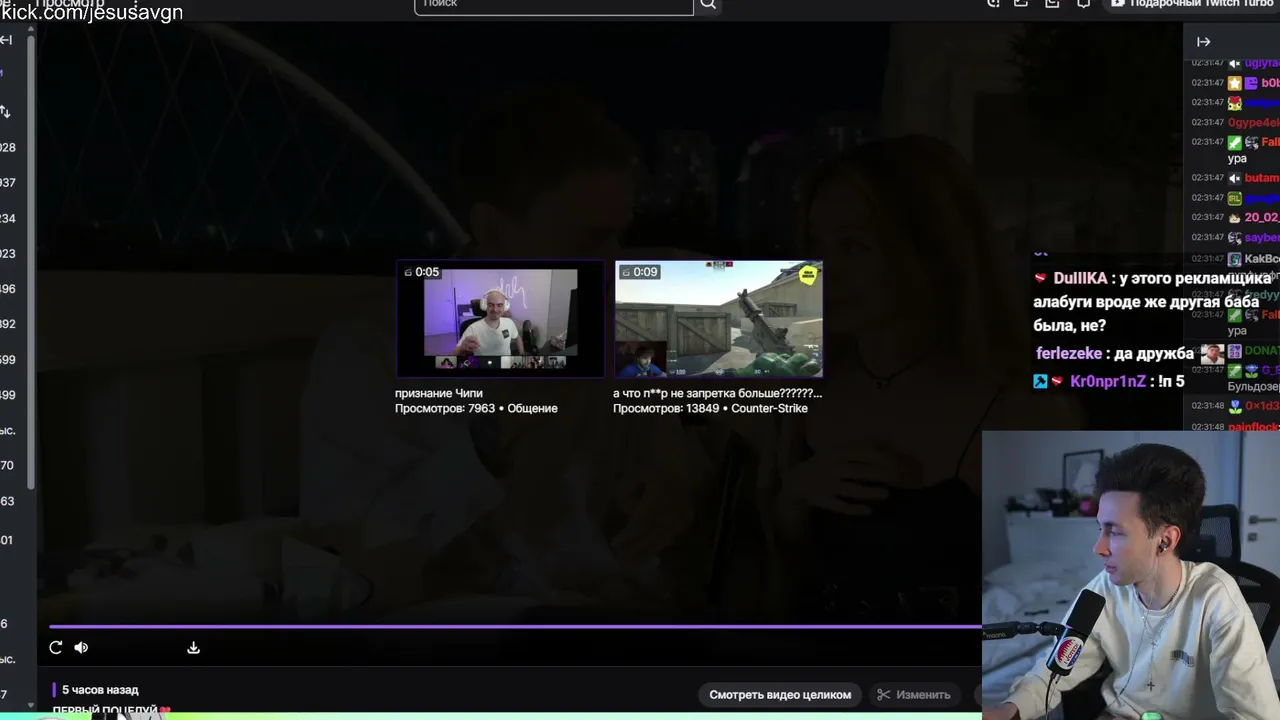The image size is (1280, 720).
Task: Focus the Поиск search field
Action: click(x=553, y=5)
